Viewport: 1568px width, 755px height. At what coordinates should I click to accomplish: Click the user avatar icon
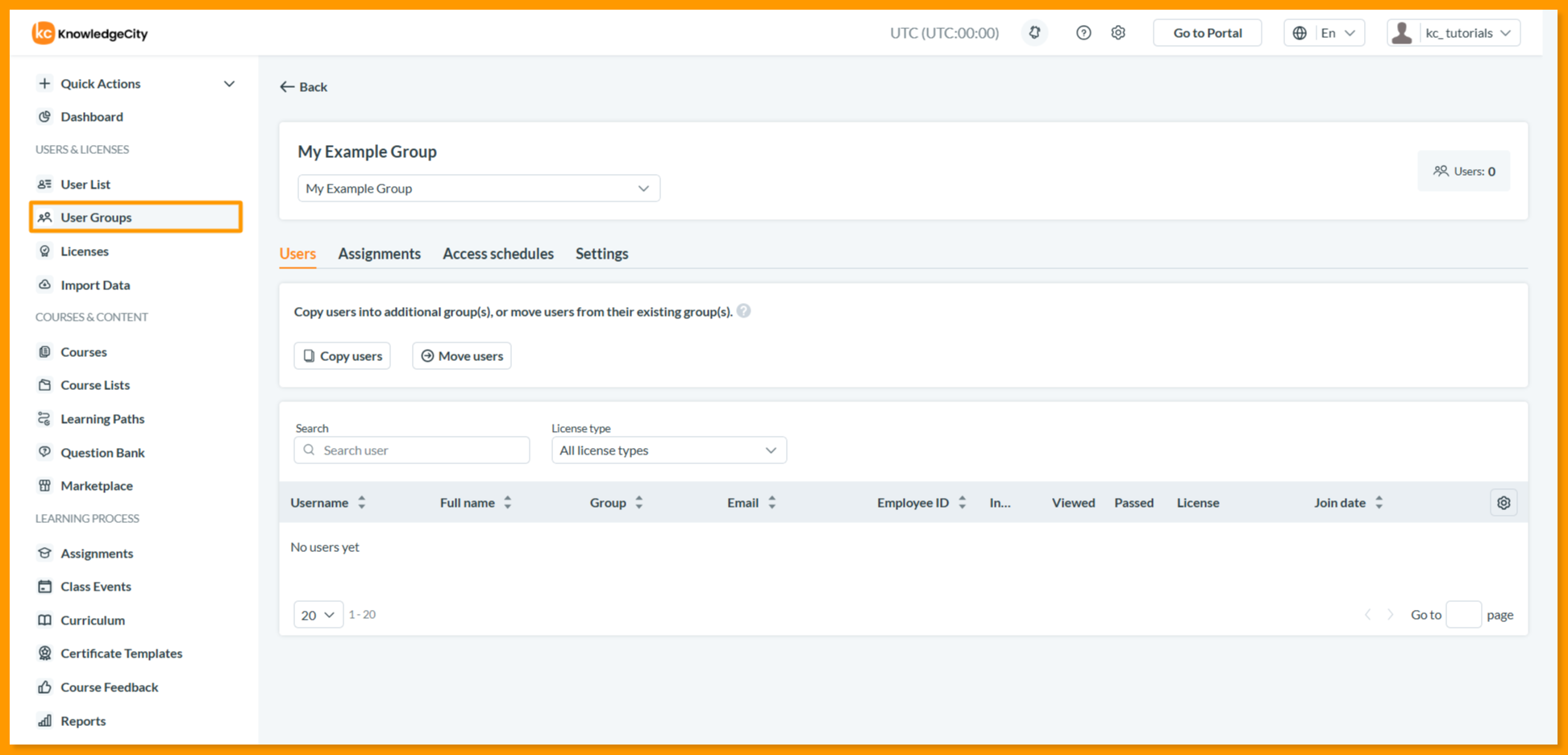1403,33
